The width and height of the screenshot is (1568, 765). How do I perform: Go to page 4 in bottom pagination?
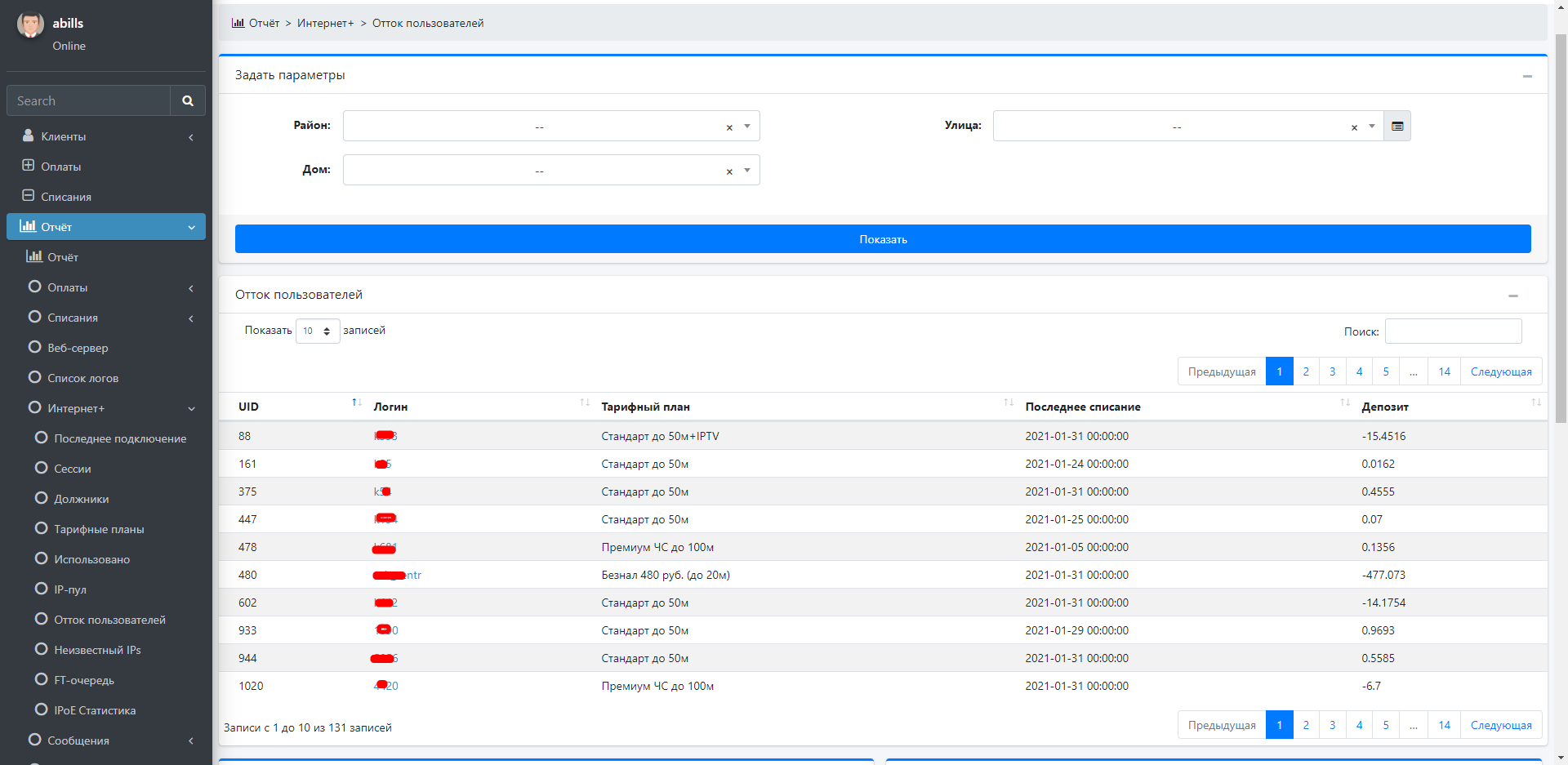(1359, 725)
